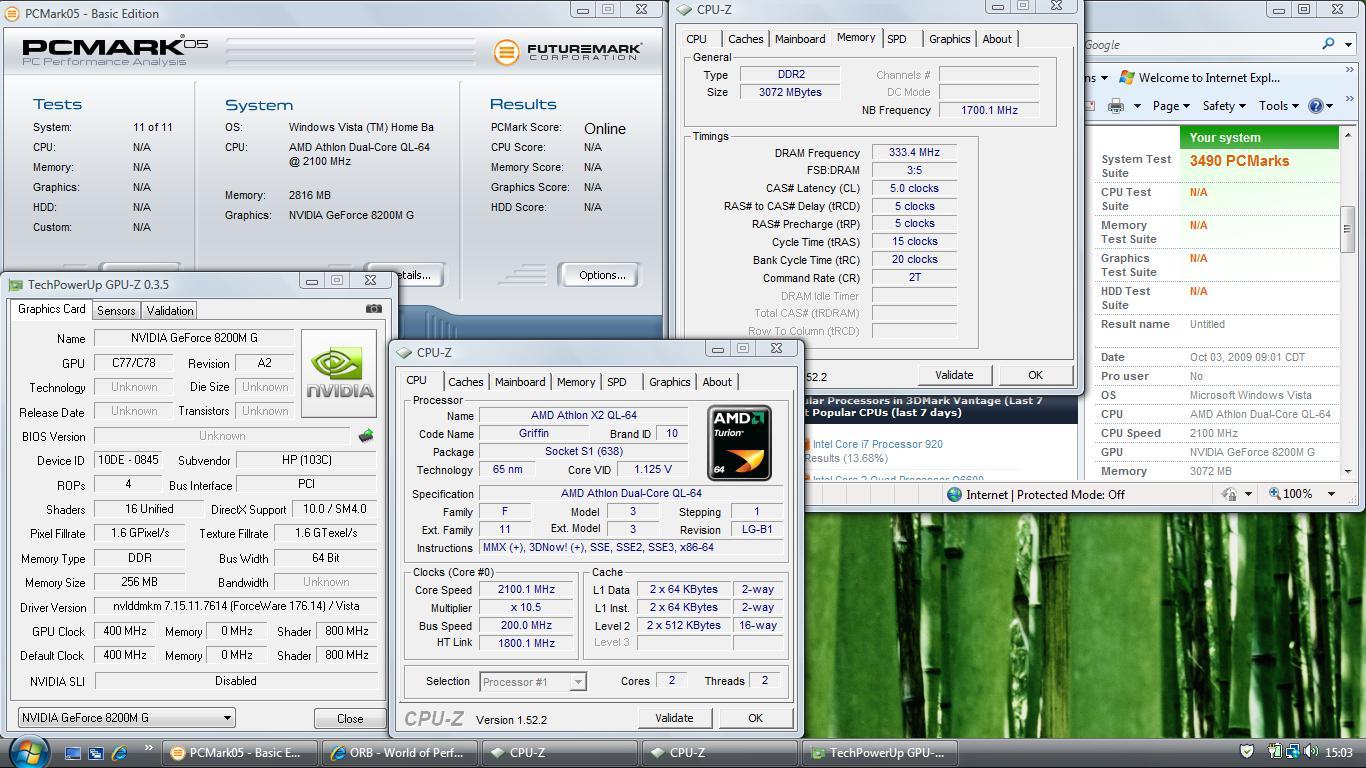Click Switch between windows quick launch icon
Image resolution: width=1366 pixels, height=768 pixels.
pos(96,753)
